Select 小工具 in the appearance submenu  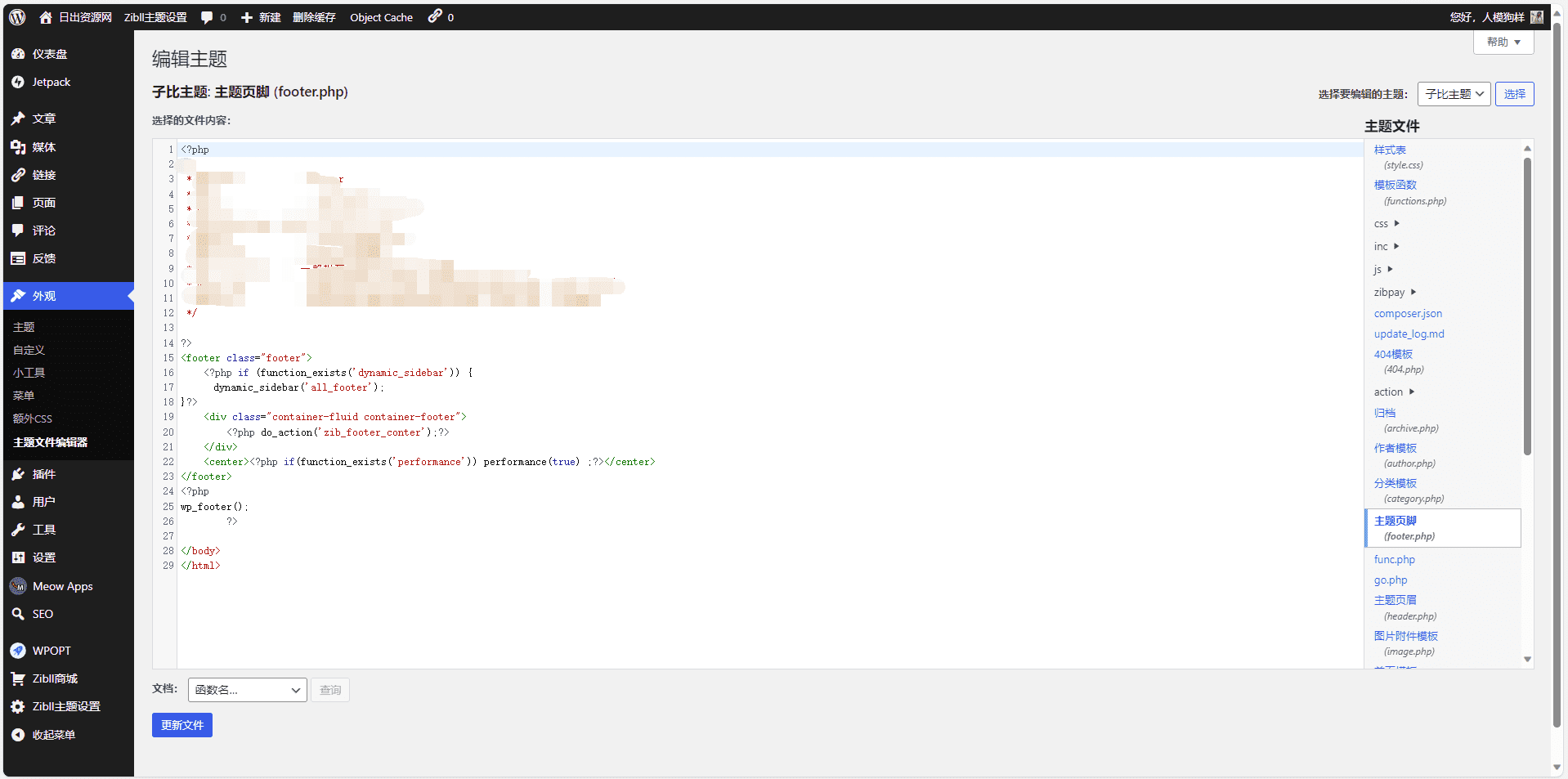pyautogui.click(x=29, y=373)
